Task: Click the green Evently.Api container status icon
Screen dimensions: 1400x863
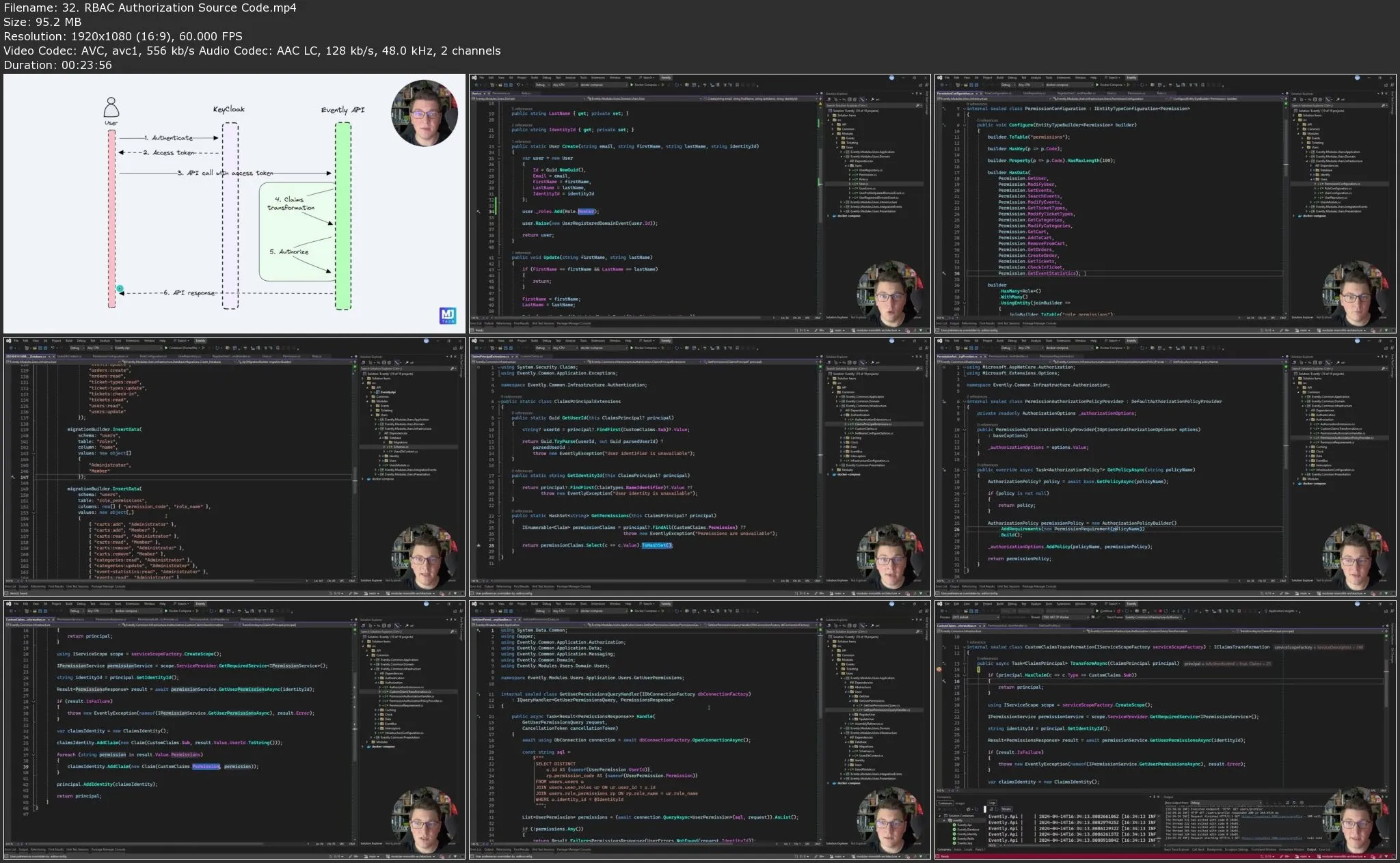Action: pos(954,825)
